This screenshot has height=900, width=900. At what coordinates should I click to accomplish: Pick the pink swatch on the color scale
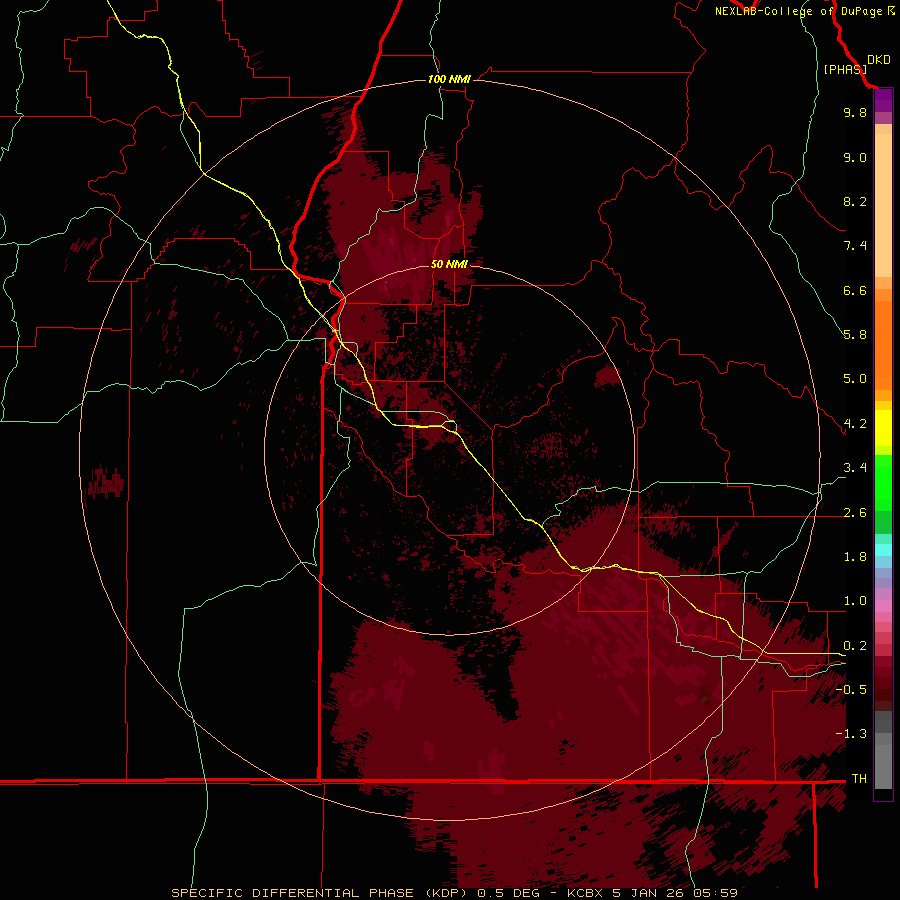point(883,606)
